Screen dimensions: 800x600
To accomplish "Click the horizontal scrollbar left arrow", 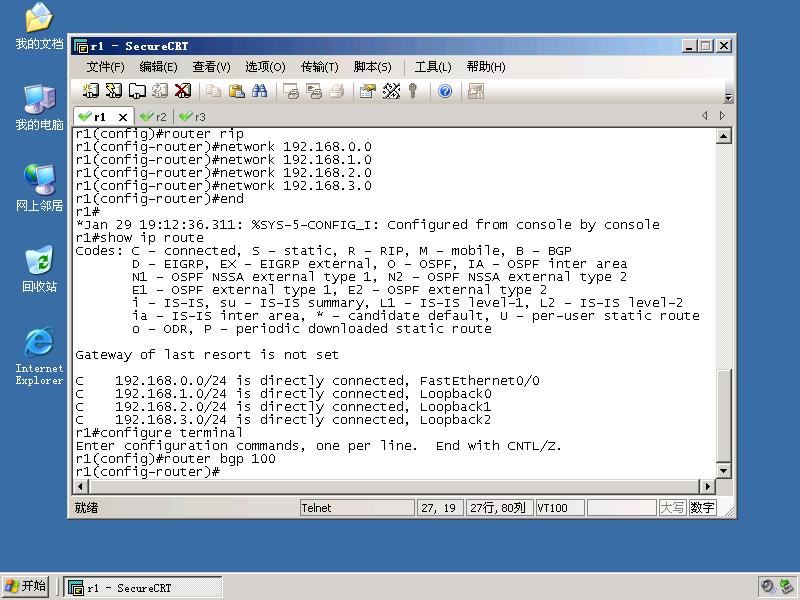I will tap(81, 487).
